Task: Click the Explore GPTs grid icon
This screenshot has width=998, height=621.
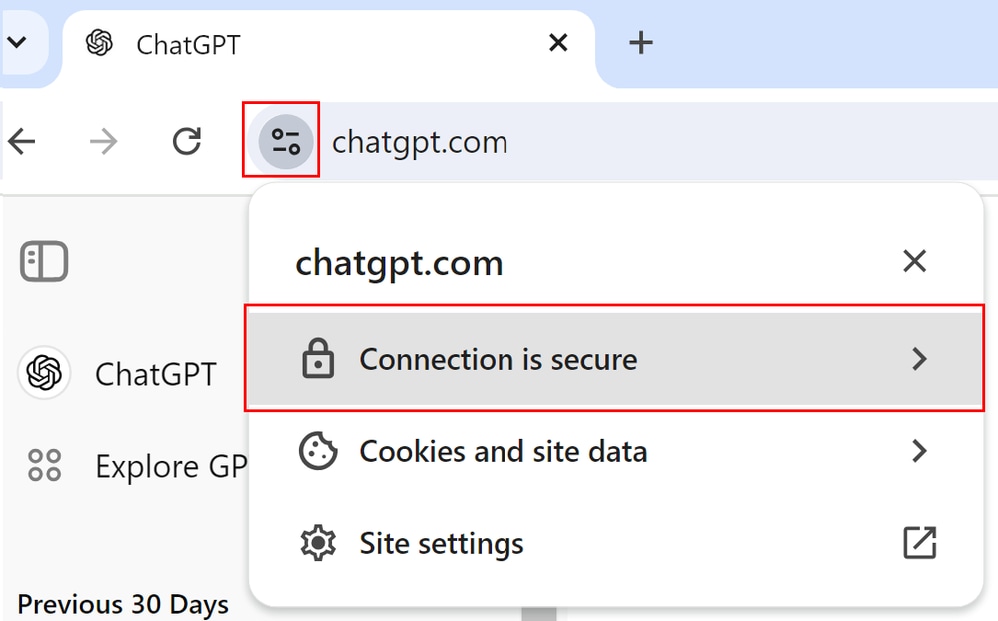Action: pyautogui.click(x=45, y=465)
